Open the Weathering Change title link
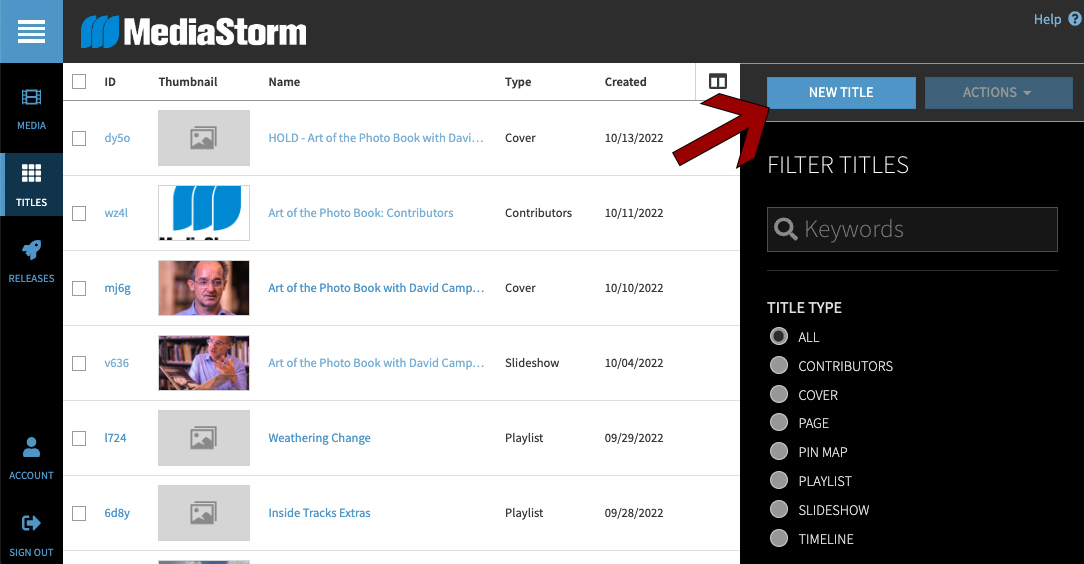This screenshot has width=1084, height=564. point(319,438)
